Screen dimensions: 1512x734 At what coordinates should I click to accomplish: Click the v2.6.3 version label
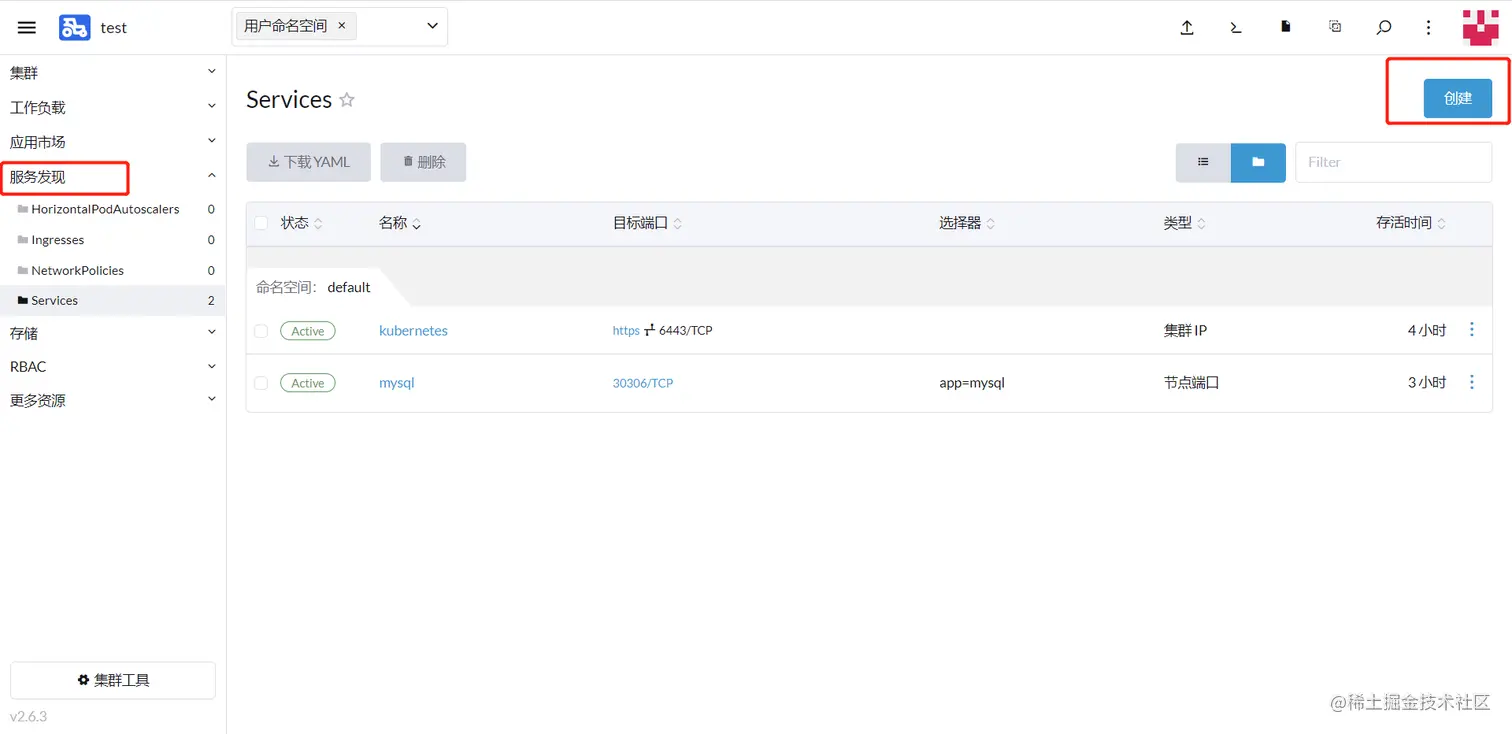click(x=28, y=716)
